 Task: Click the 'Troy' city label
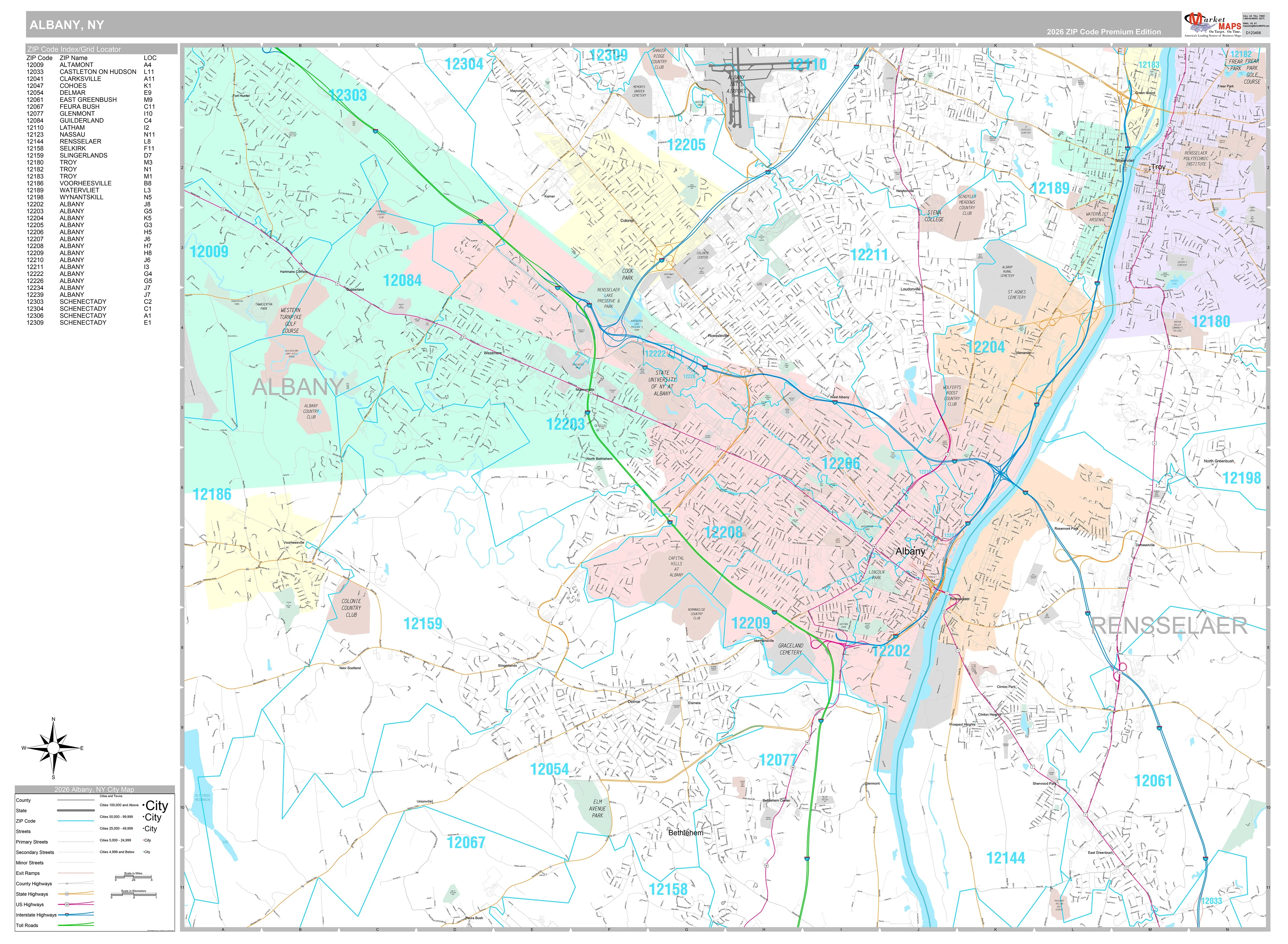click(x=1158, y=167)
